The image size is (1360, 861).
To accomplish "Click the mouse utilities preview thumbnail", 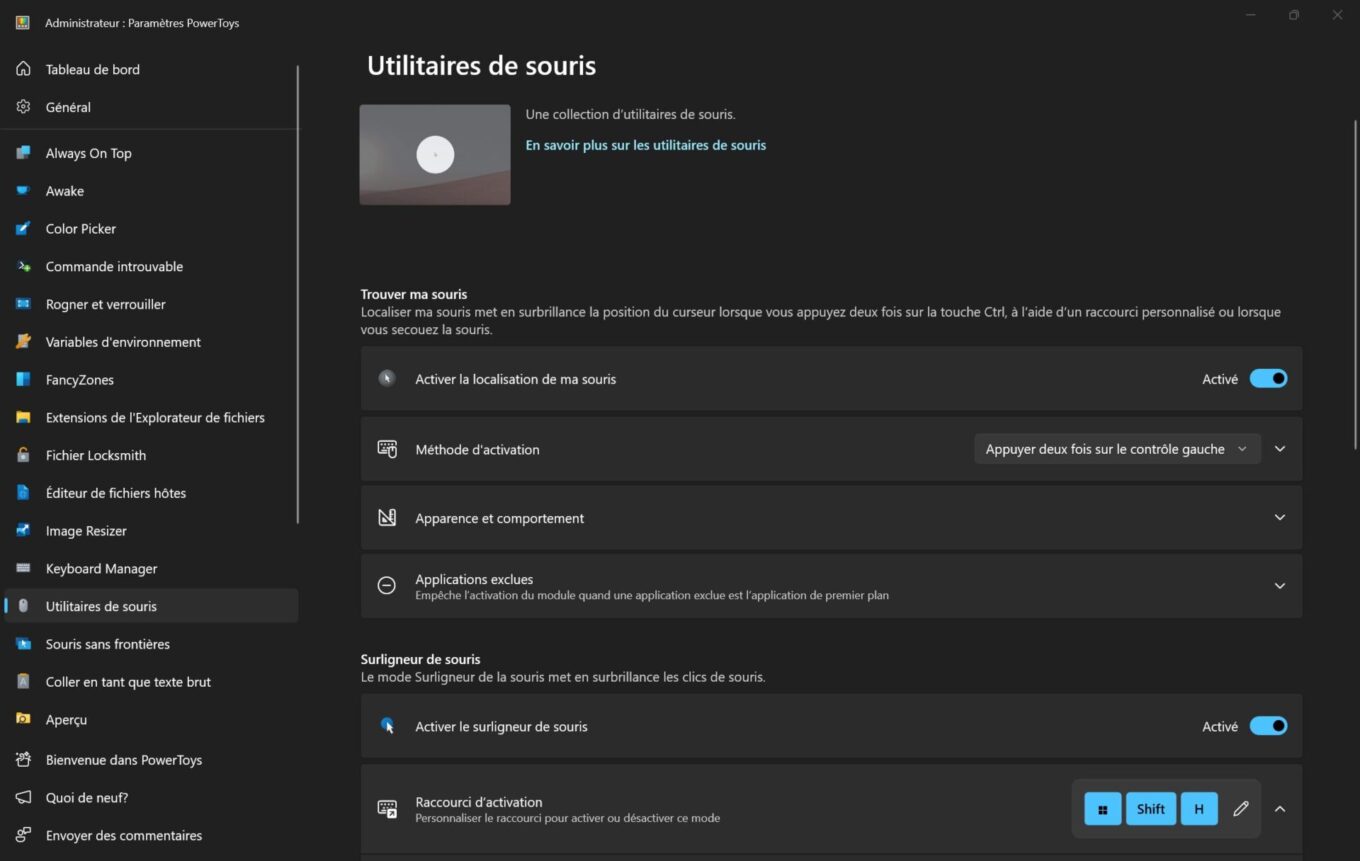I will point(435,155).
